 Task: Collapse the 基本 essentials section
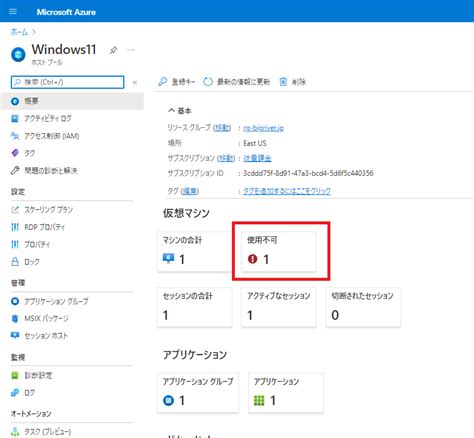[x=179, y=111]
